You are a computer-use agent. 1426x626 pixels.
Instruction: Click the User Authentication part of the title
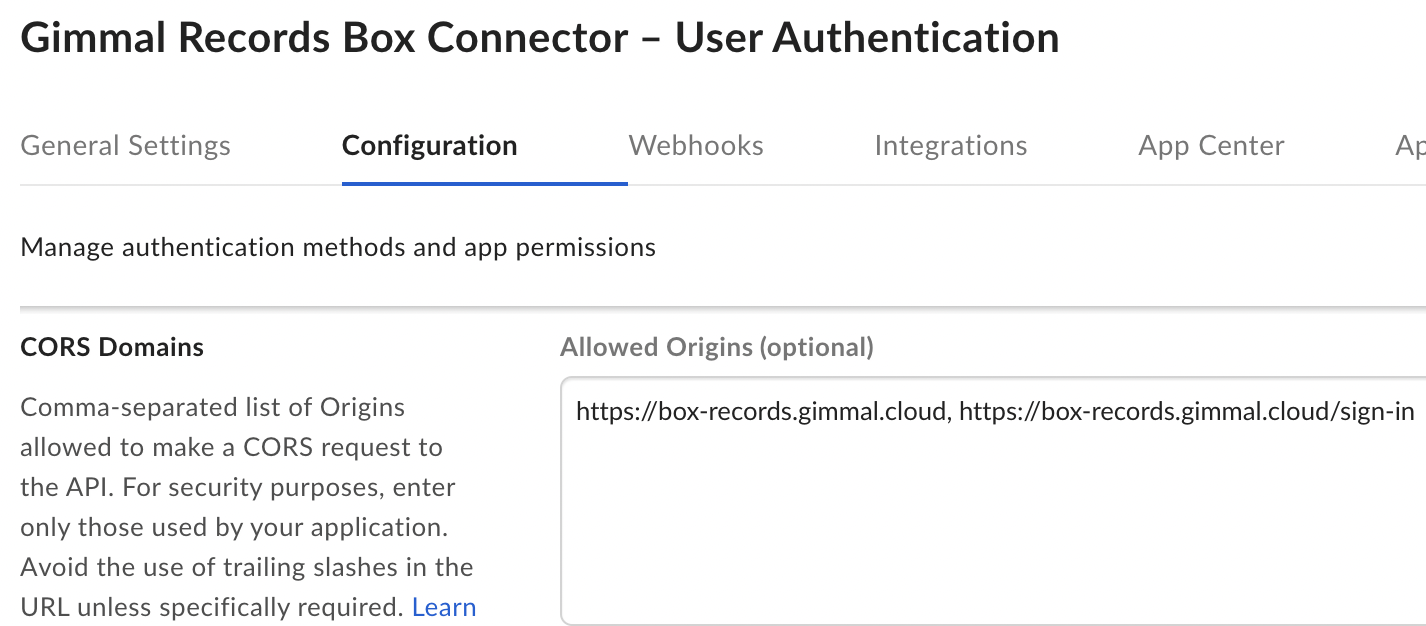tap(866, 38)
